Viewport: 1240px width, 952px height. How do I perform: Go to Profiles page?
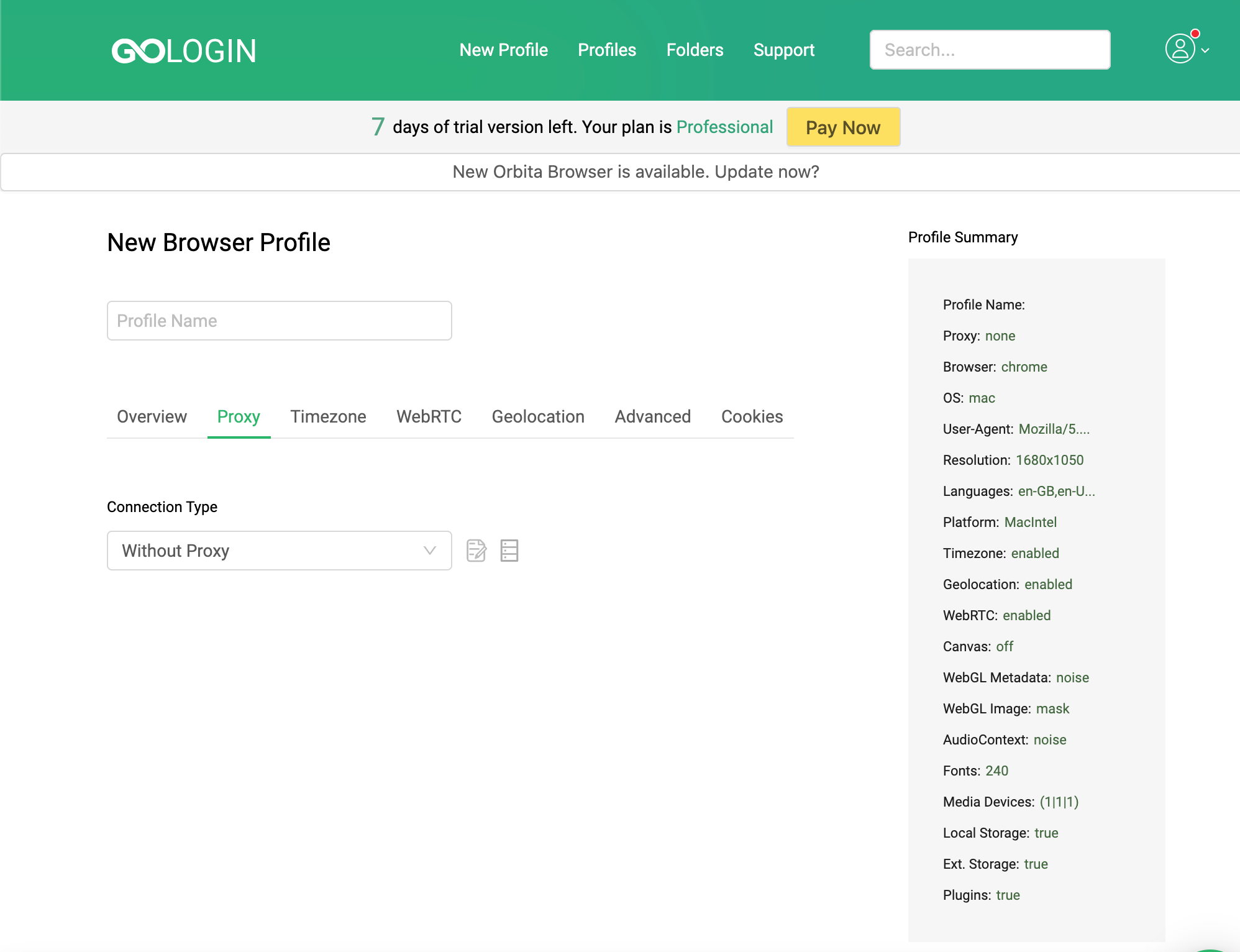click(x=606, y=50)
